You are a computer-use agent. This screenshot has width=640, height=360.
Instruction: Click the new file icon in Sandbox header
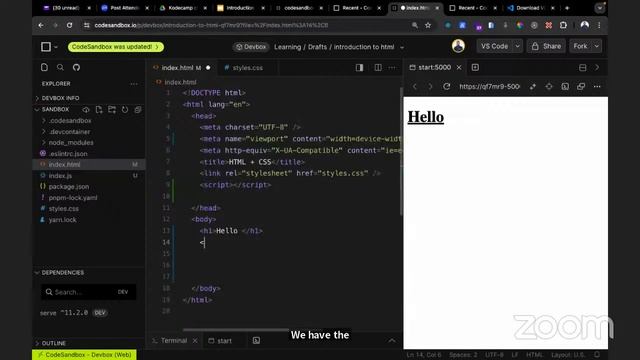coord(99,109)
